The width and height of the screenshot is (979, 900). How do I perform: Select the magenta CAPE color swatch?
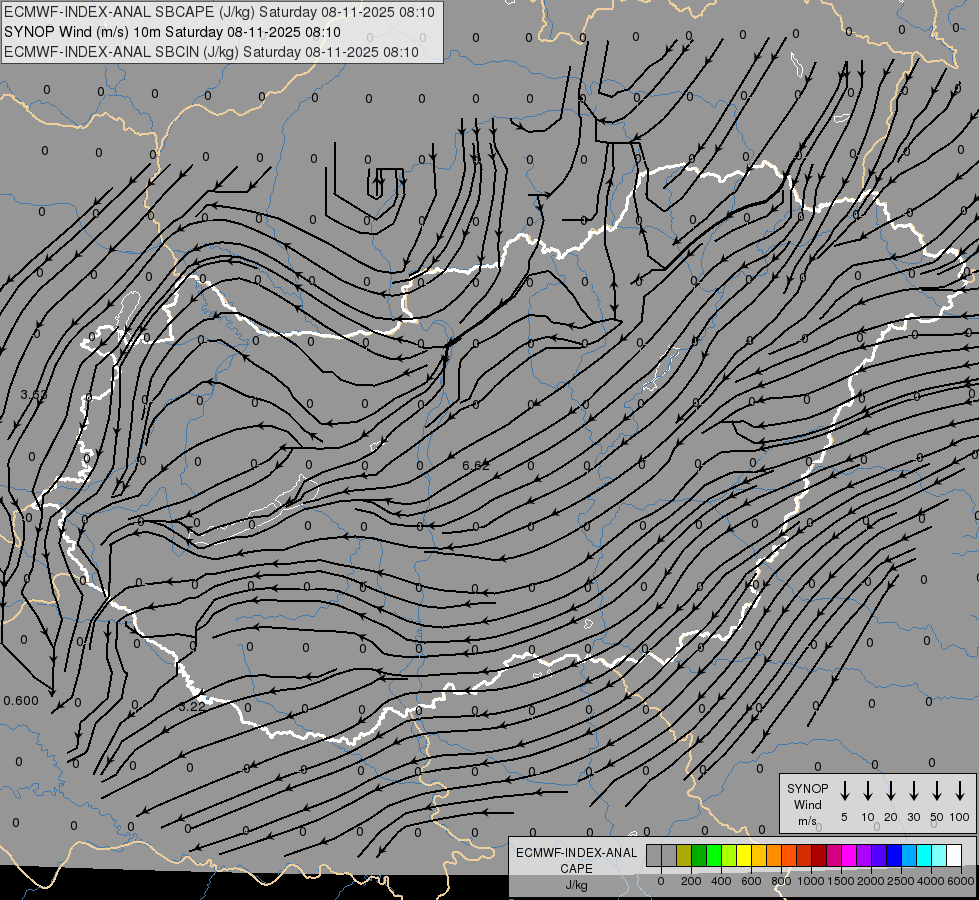click(850, 855)
